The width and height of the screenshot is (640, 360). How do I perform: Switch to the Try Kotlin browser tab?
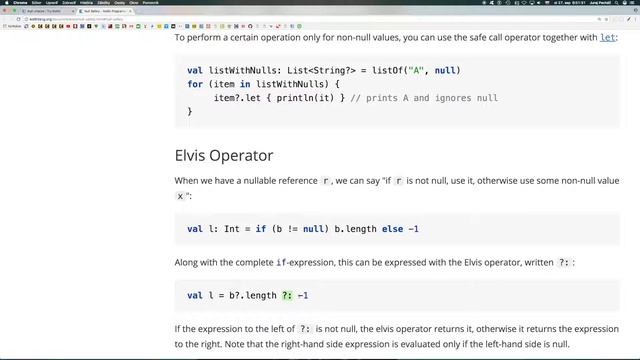tap(47, 11)
